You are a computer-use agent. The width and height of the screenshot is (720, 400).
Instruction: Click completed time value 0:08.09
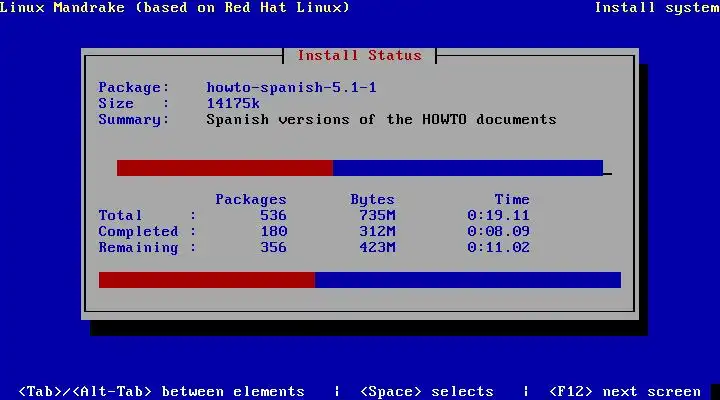pyautogui.click(x=498, y=231)
